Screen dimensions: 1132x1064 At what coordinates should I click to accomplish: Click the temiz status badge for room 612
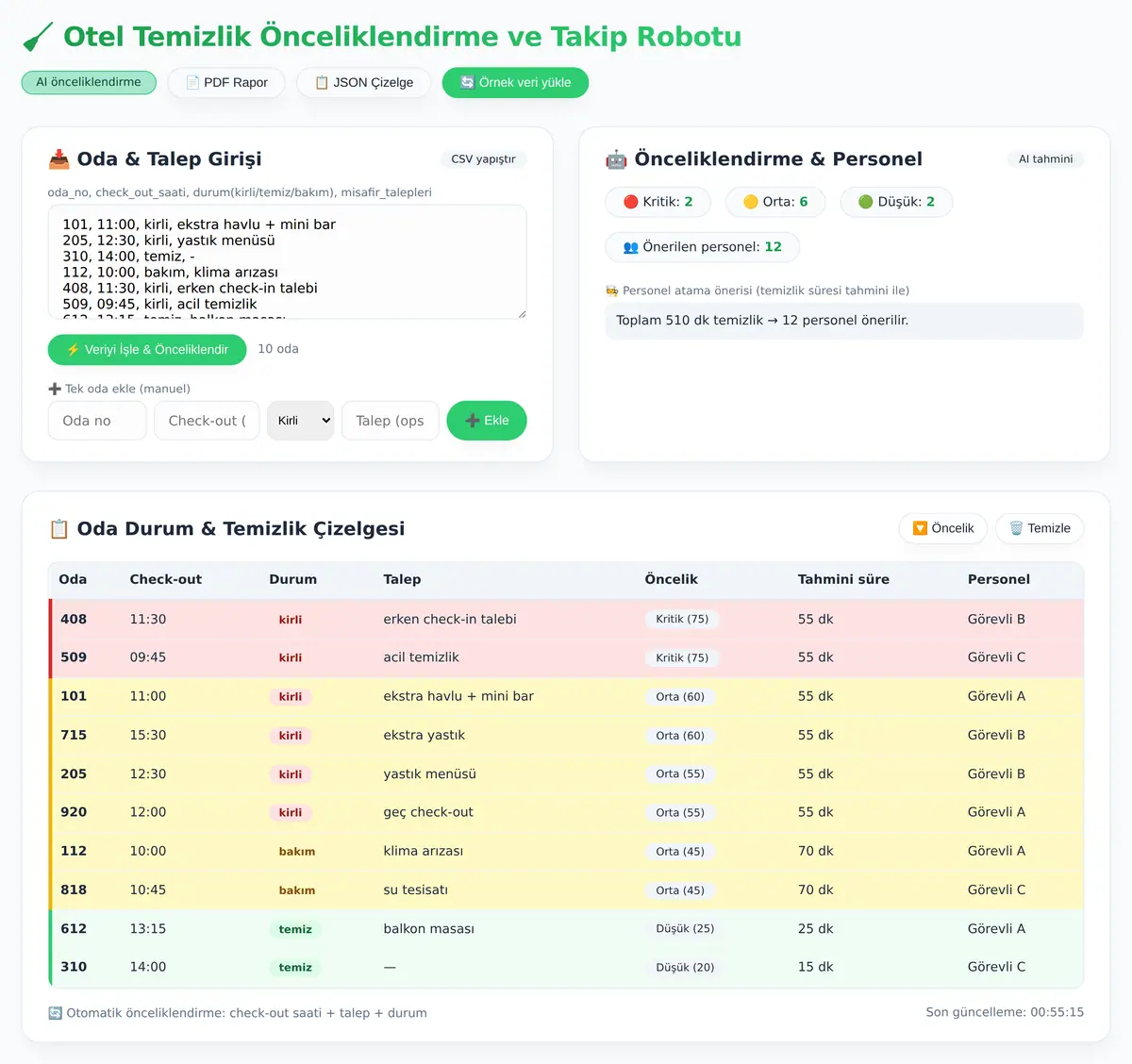[295, 929]
